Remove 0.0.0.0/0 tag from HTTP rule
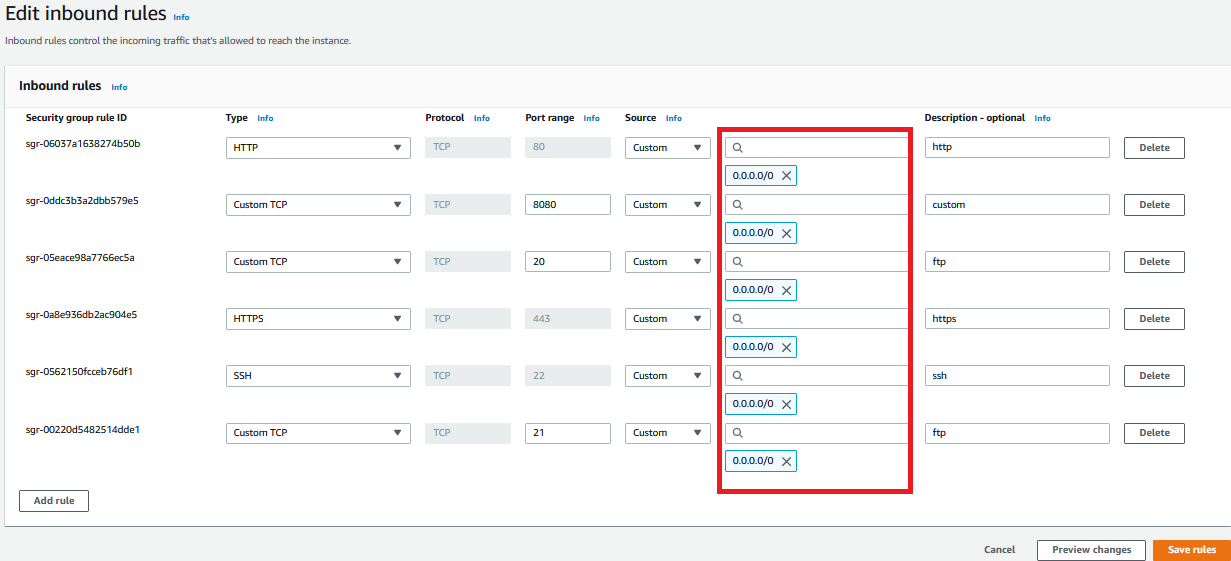This screenshot has width=1231, height=561. pyautogui.click(x=787, y=176)
